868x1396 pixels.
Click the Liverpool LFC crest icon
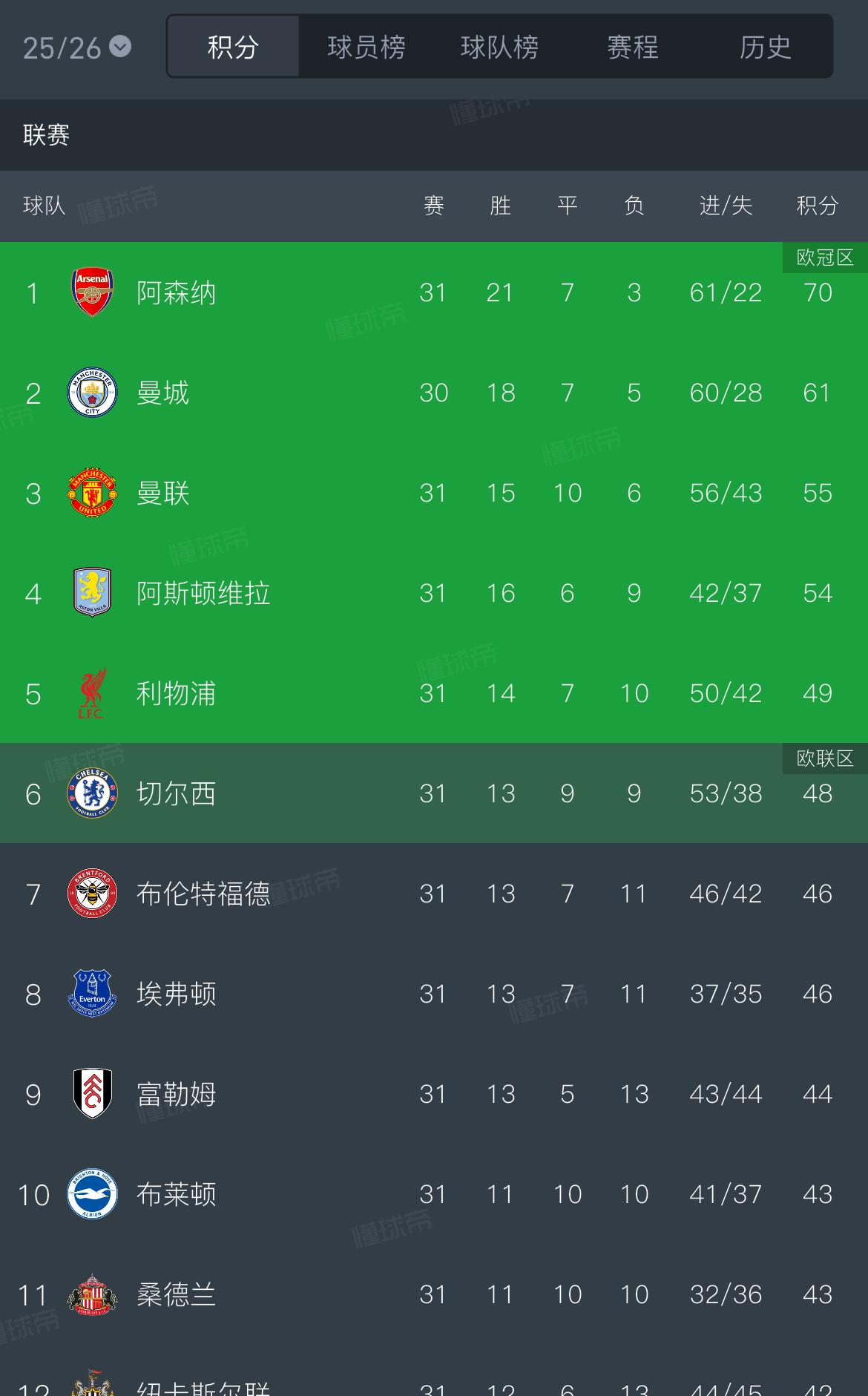pyautogui.click(x=92, y=693)
